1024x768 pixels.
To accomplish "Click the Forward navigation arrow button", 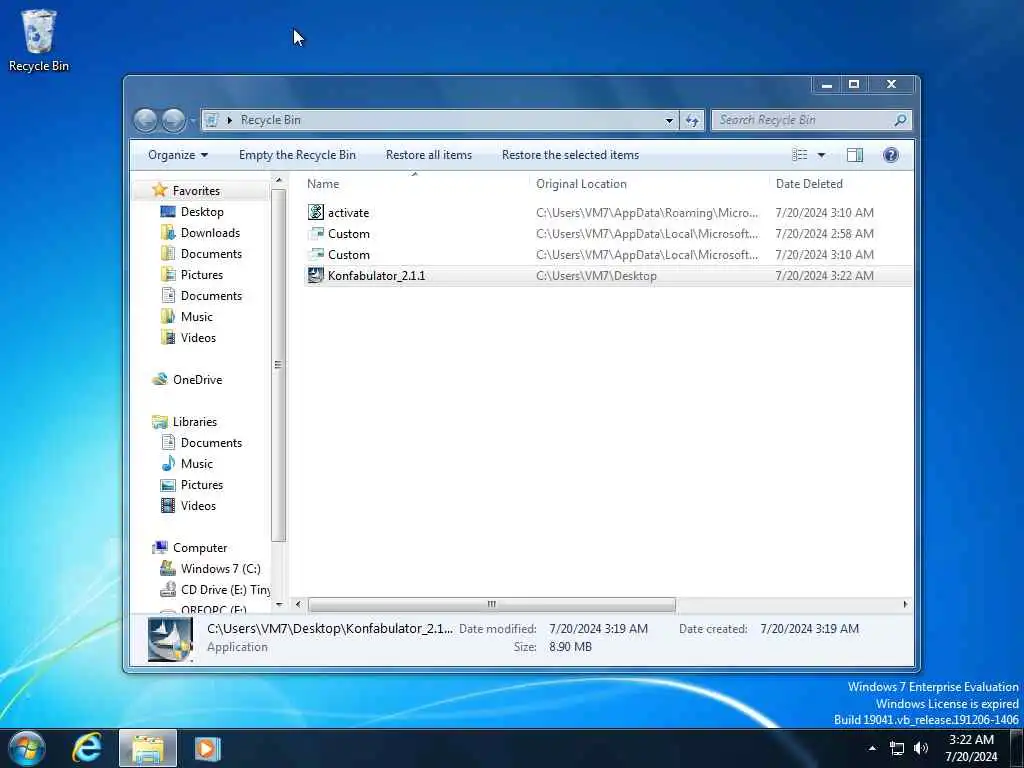I will (x=173, y=120).
